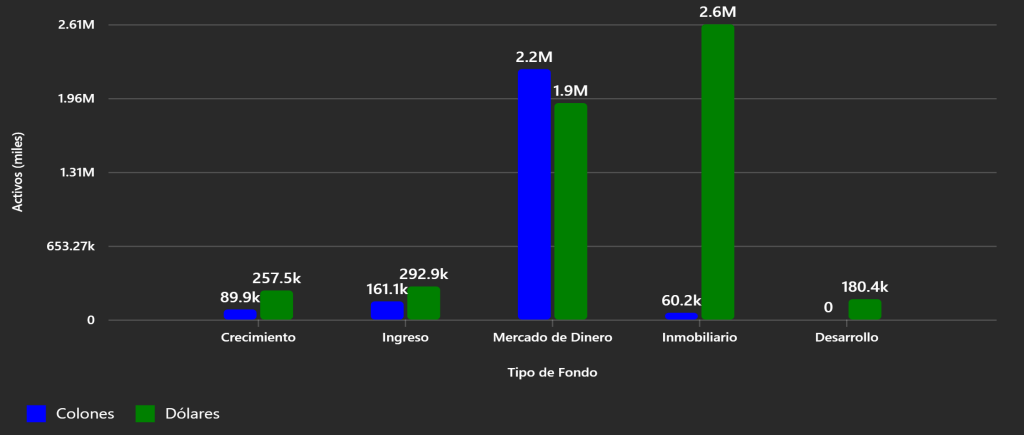The image size is (1024, 435).
Task: Select the blue Mercado de Dinero bar
Action: coord(534,195)
